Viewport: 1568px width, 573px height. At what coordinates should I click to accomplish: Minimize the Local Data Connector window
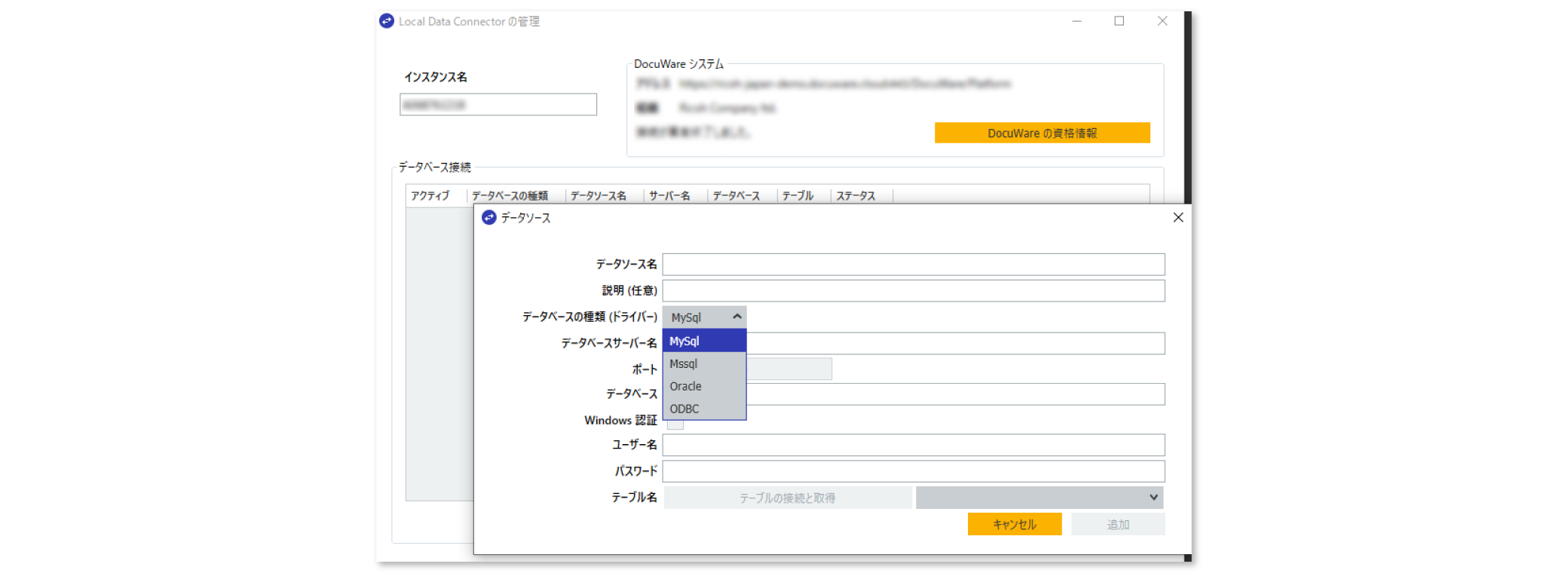tap(1076, 21)
